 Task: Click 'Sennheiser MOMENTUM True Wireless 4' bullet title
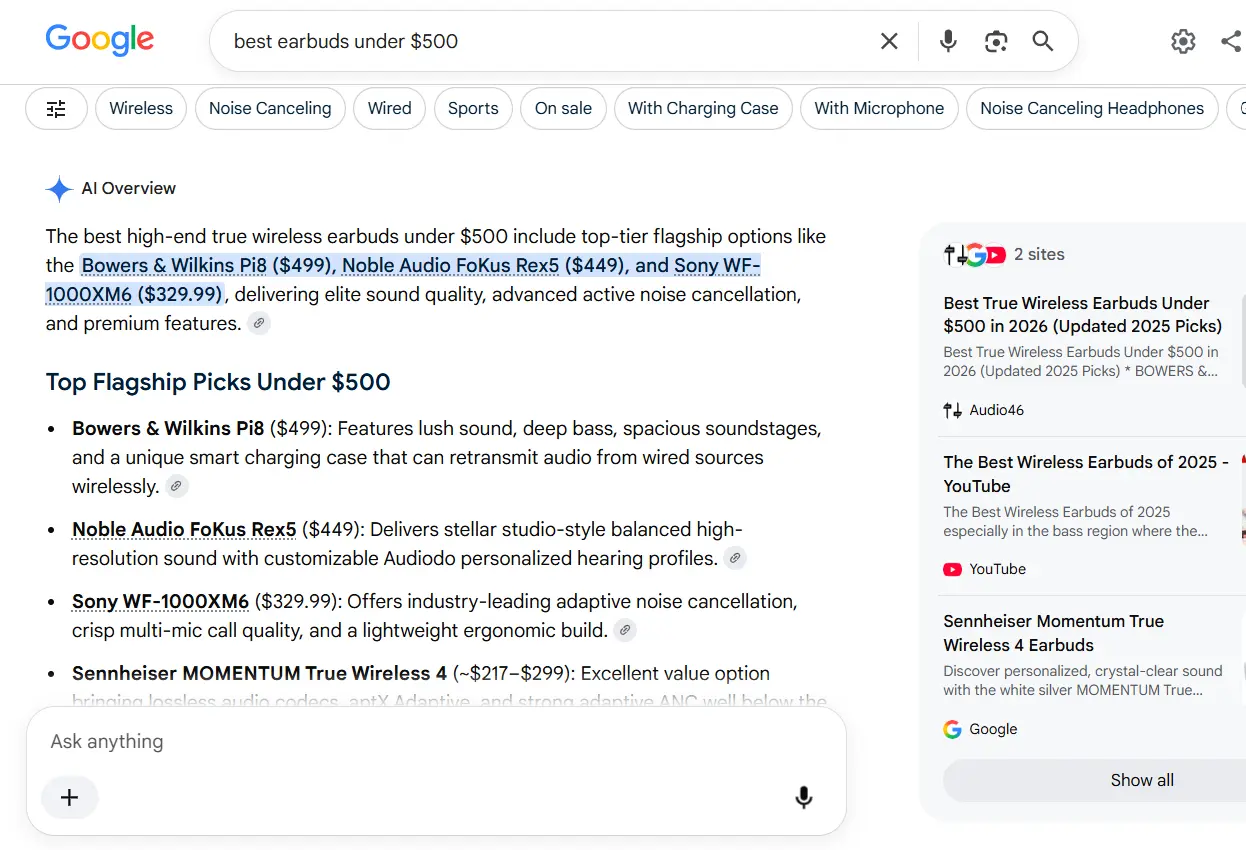[259, 673]
